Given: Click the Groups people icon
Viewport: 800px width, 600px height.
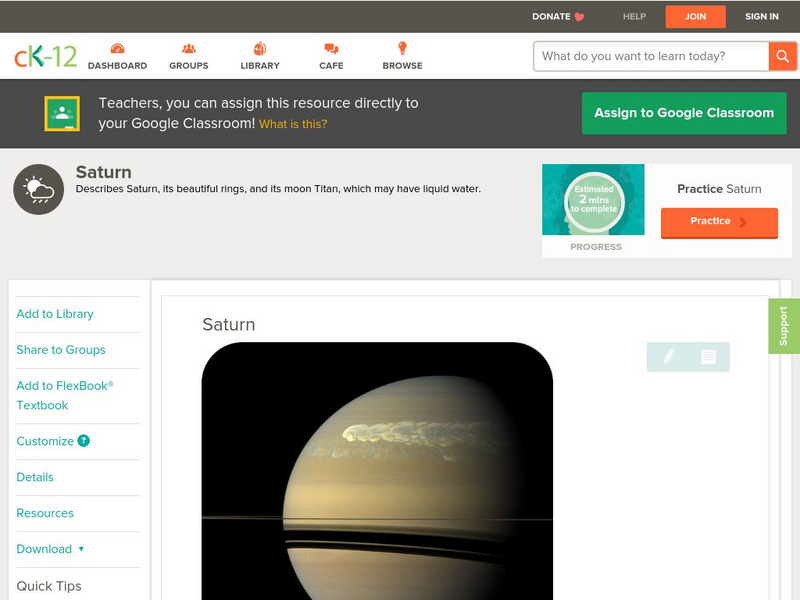Looking at the screenshot, I should tap(188, 48).
